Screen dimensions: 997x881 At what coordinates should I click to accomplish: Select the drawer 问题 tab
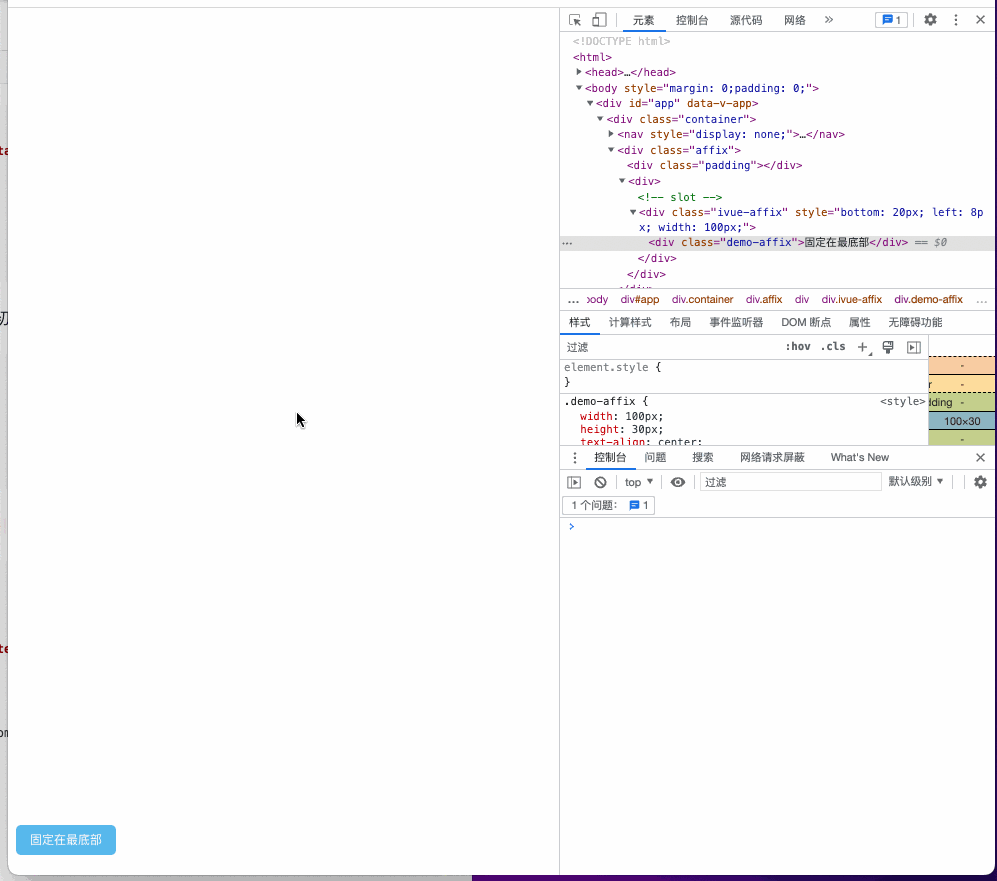coord(655,458)
